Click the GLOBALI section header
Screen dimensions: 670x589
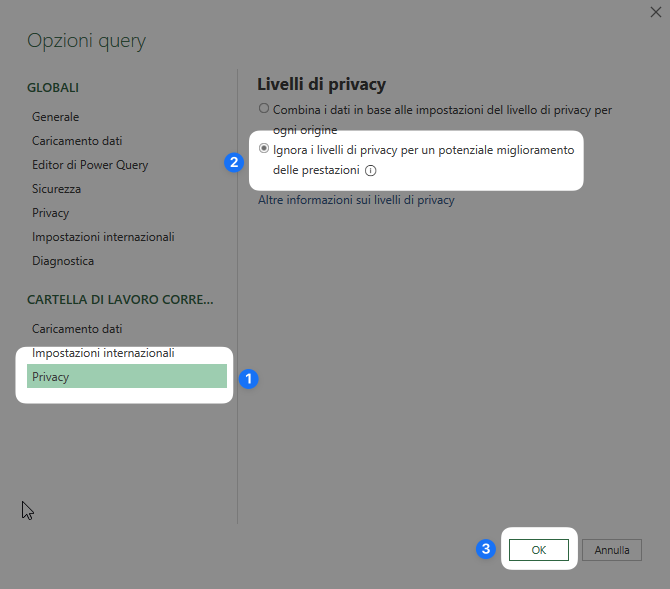(x=53, y=88)
